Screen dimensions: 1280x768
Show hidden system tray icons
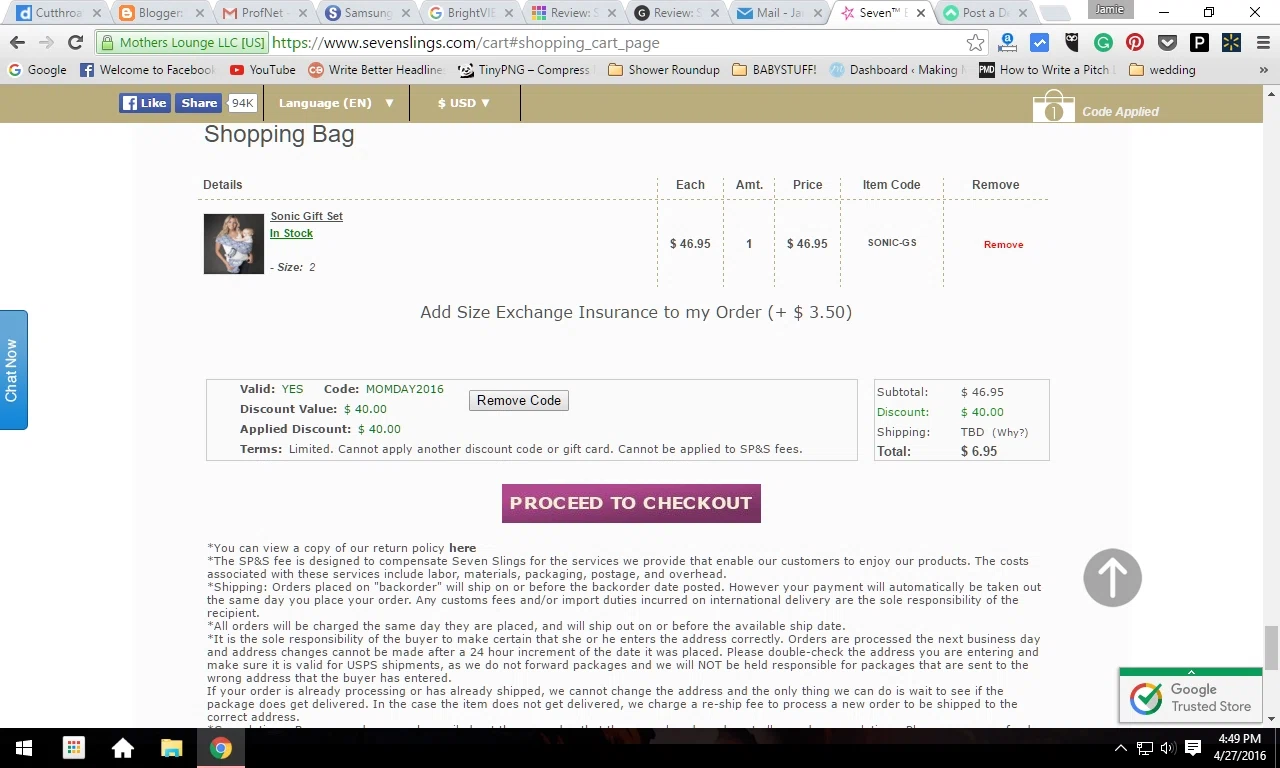1120,748
